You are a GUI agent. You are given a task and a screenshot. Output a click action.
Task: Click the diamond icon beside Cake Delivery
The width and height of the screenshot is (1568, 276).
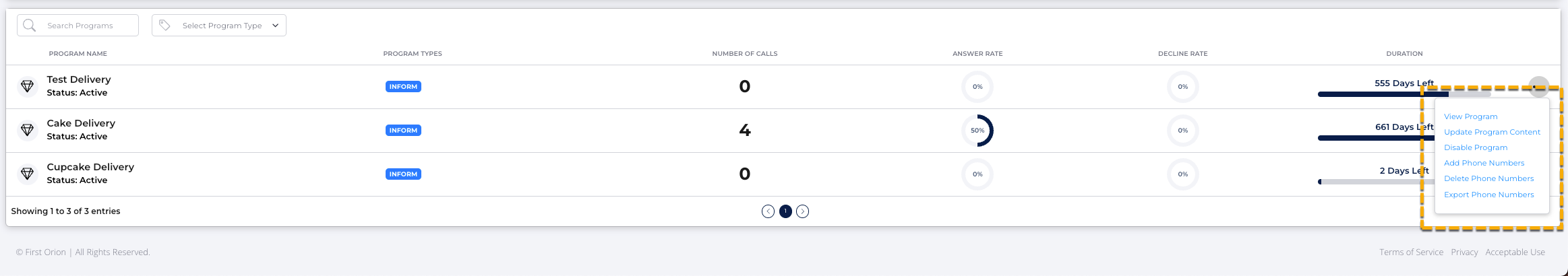tap(27, 130)
